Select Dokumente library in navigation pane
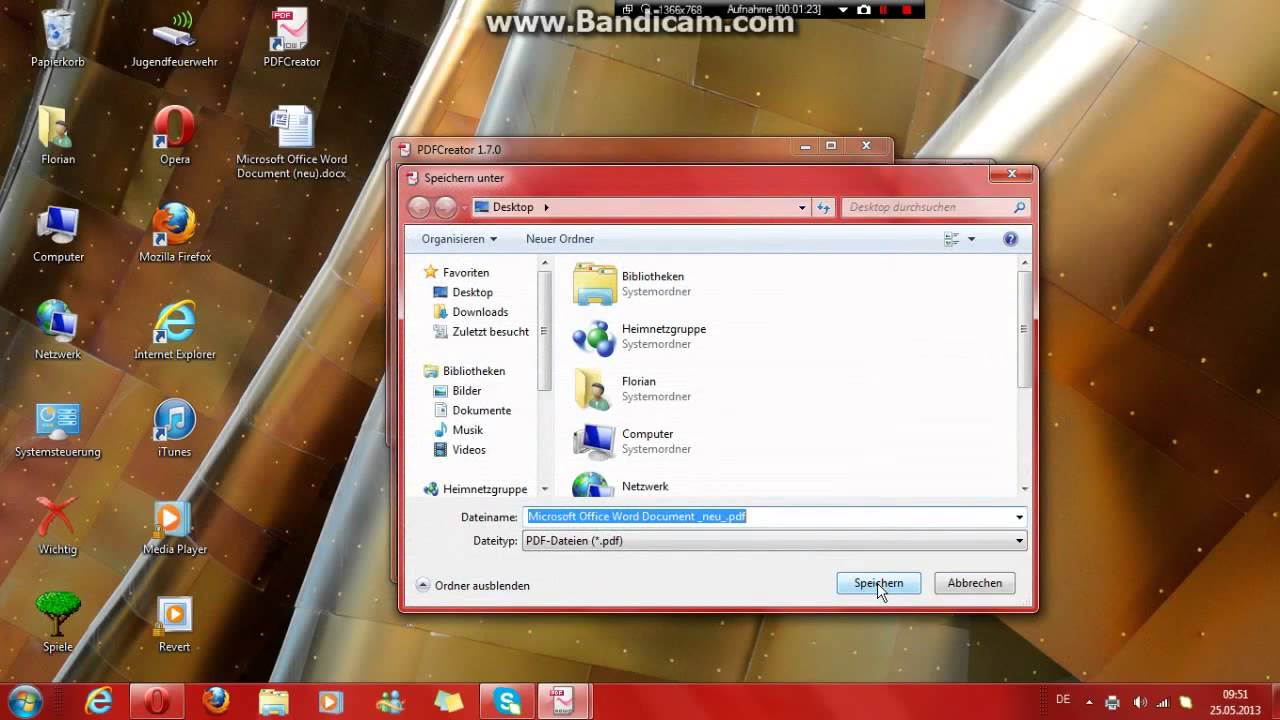Image resolution: width=1280 pixels, height=720 pixels. pyautogui.click(x=472, y=410)
